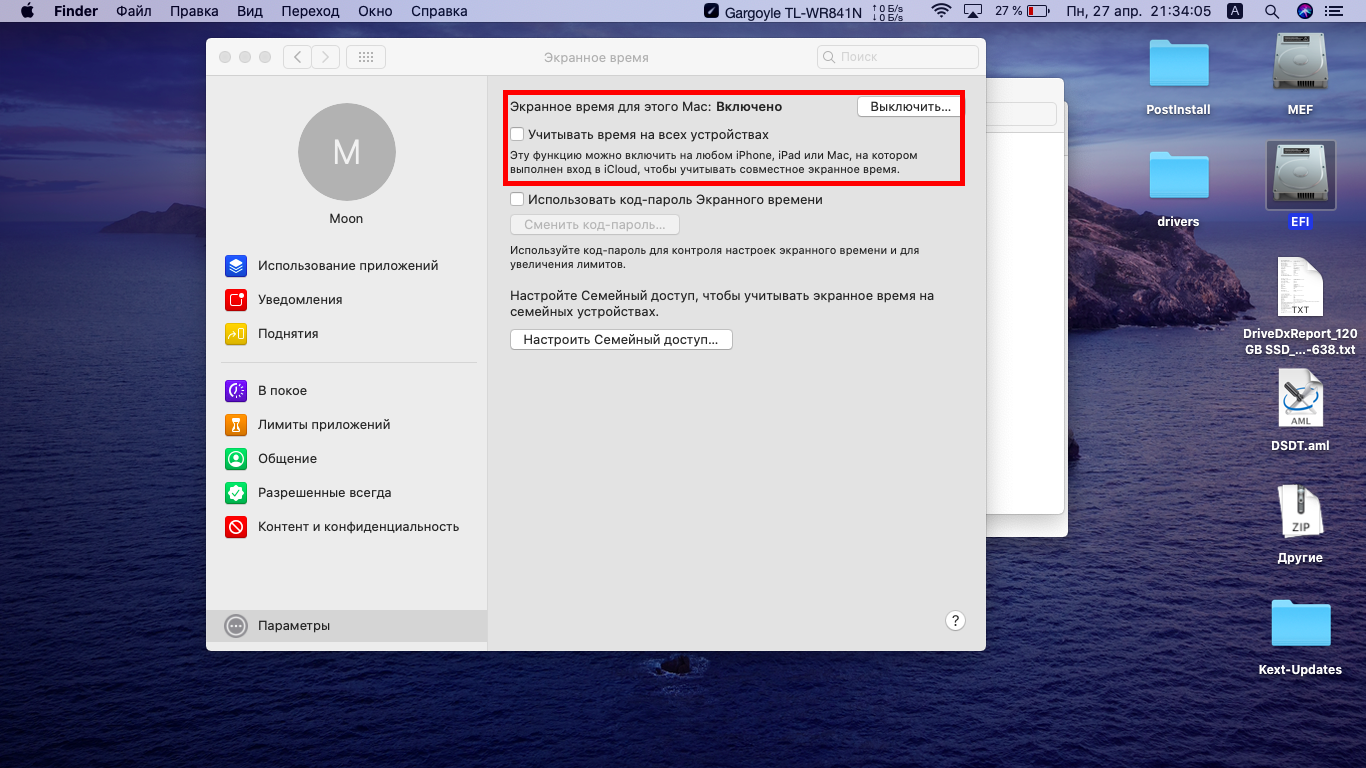Open the Справка menu
This screenshot has height=768, width=1366.
[439, 11]
